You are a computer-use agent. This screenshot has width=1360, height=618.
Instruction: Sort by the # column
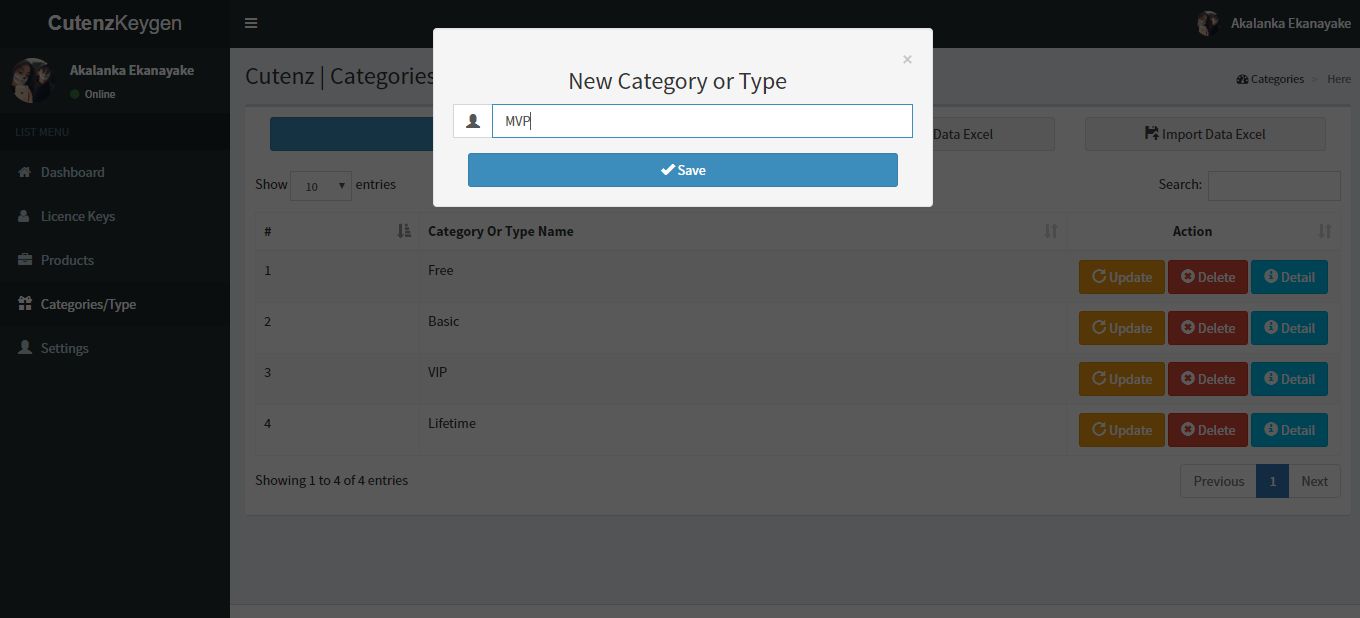[x=336, y=231]
